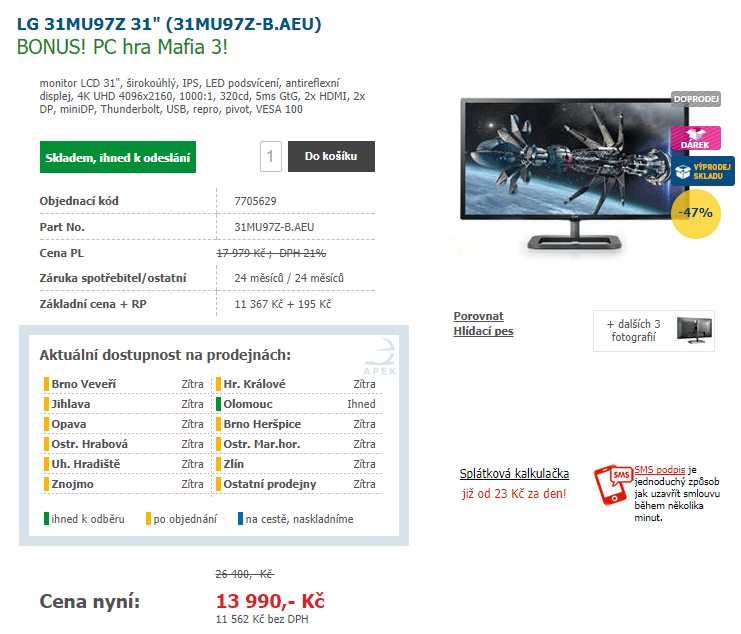Click the blue VÝPRODEJ SKLADU badge
Image resolution: width=741 pixels, height=634 pixels.
tap(703, 171)
